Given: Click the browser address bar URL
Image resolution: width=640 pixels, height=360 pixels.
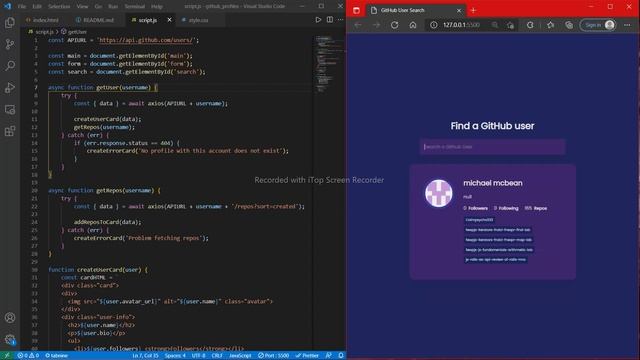Looking at the screenshot, I should click(461, 25).
